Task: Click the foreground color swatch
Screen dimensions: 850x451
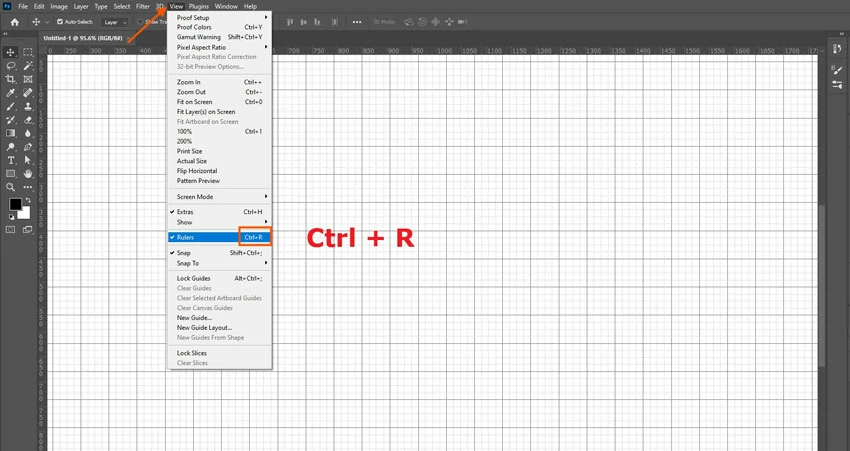Action: [x=15, y=204]
